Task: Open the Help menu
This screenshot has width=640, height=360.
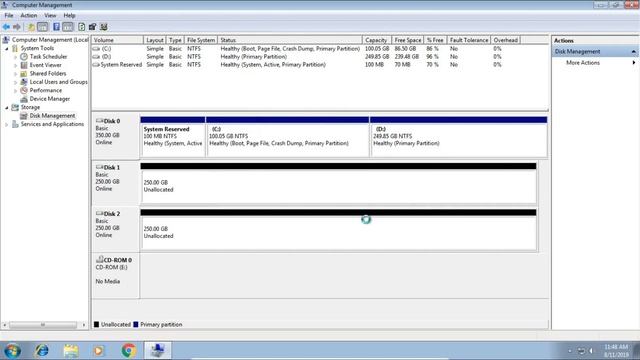Action: click(x=69, y=16)
